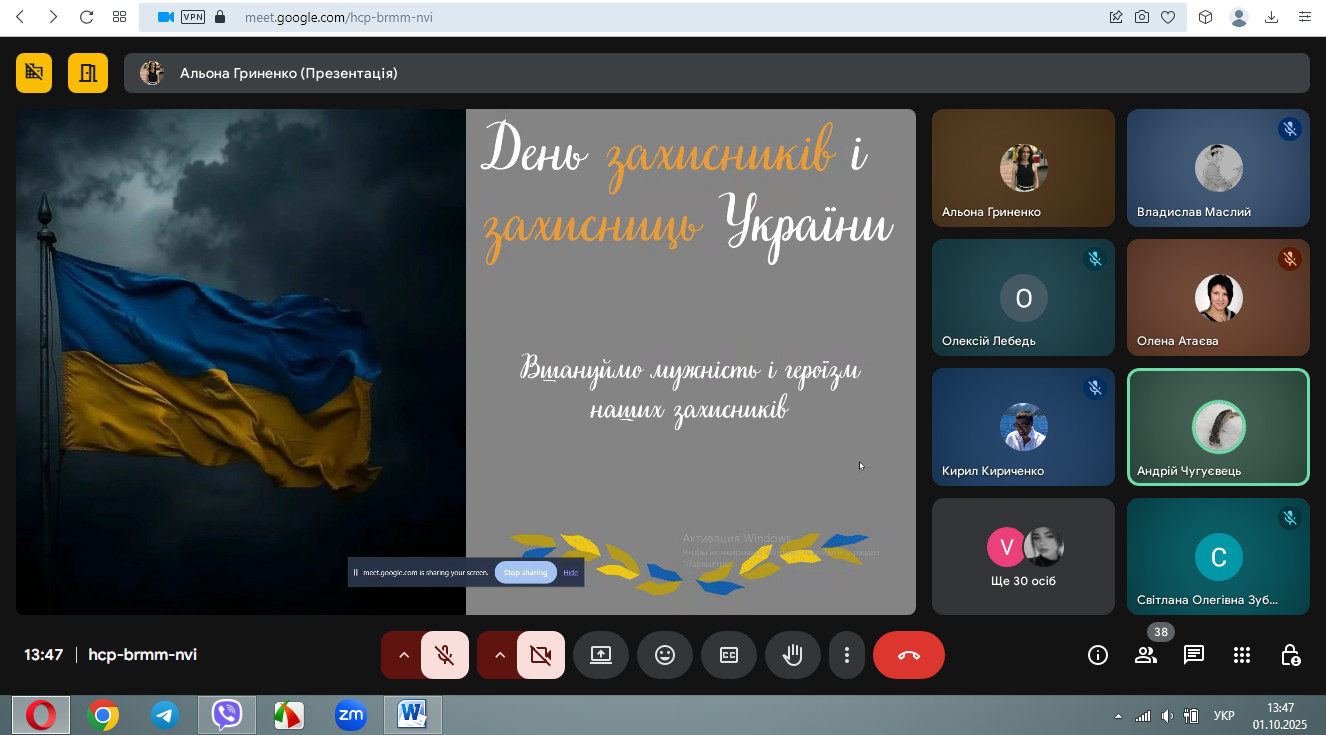Open the 'Ще 30 осіб' participants tile
The height and width of the screenshot is (735, 1326).
1022,556
